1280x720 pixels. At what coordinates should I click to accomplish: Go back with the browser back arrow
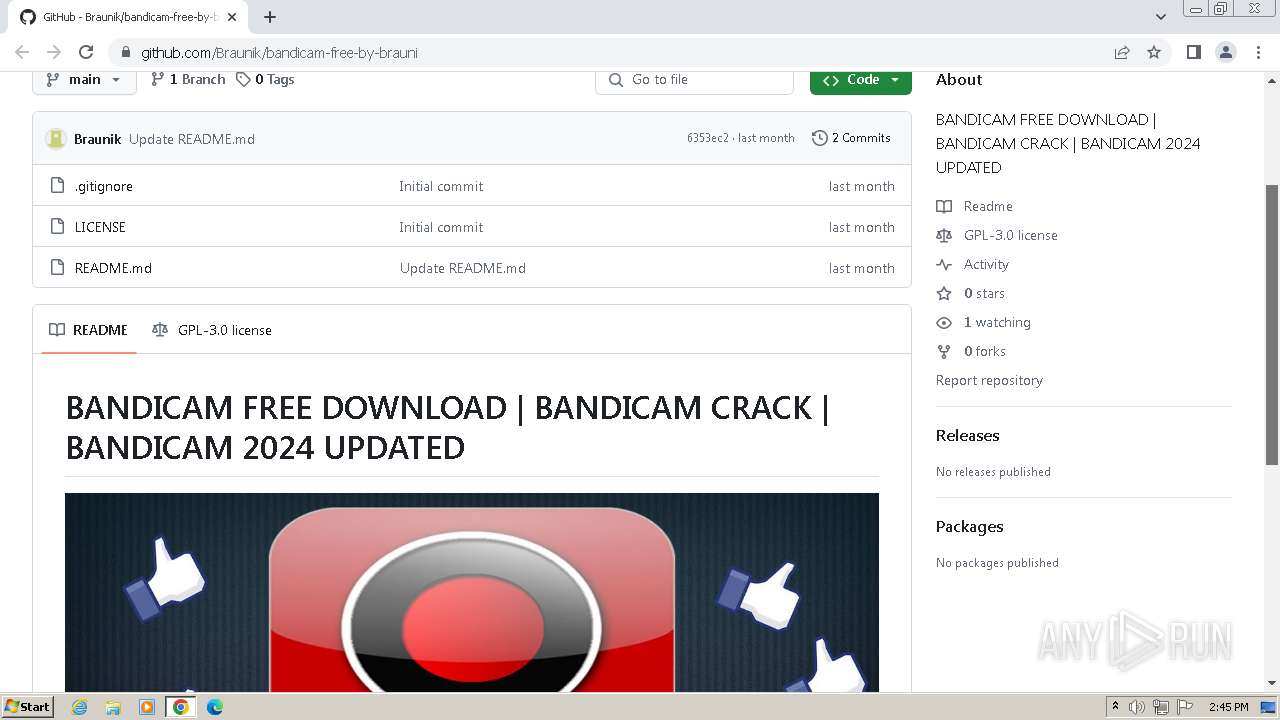(22, 52)
